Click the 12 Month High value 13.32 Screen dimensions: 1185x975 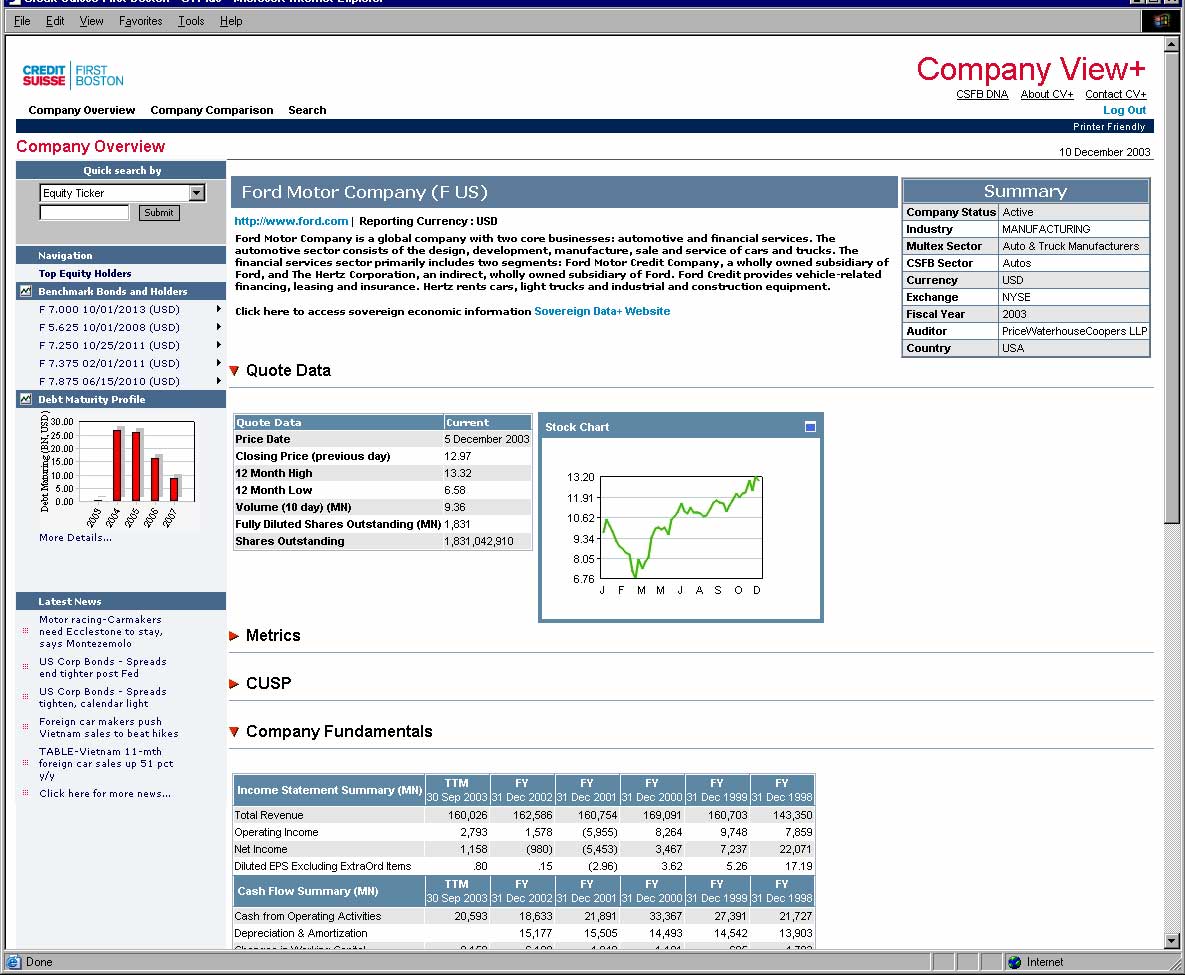pyautogui.click(x=457, y=473)
